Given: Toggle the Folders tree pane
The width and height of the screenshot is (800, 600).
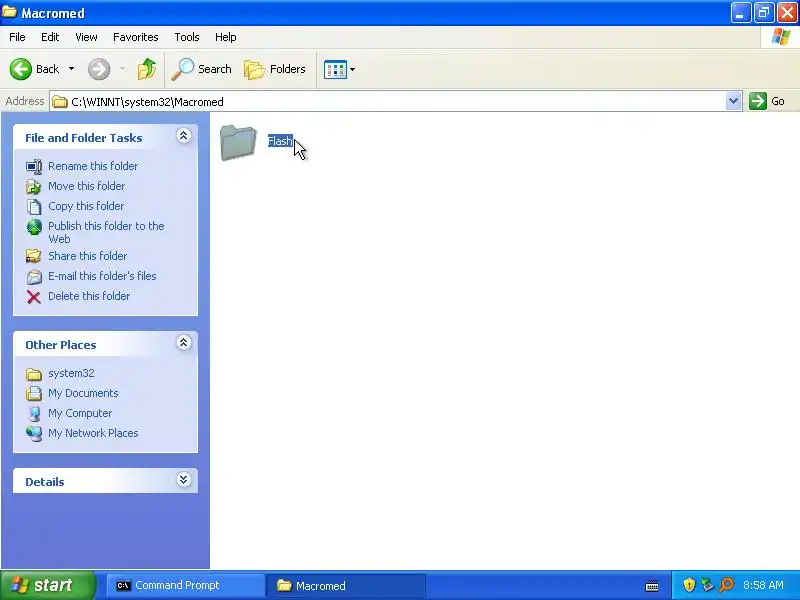Looking at the screenshot, I should (275, 69).
